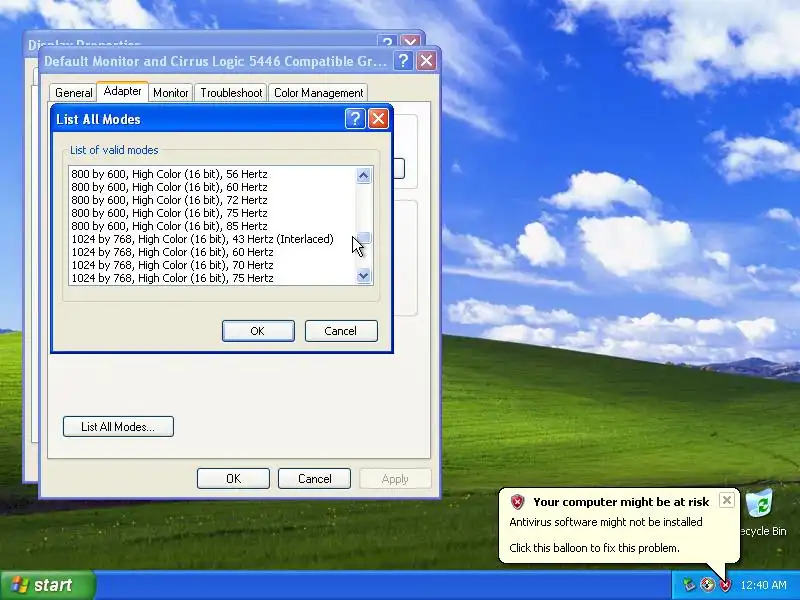The width and height of the screenshot is (800, 600).
Task: Click the scroll-down arrow in modes list
Action: (x=363, y=276)
